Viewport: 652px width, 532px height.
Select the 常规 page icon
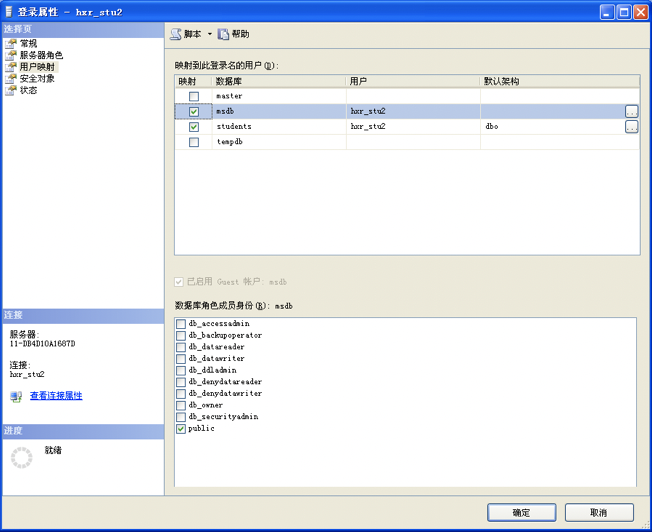click(11, 44)
